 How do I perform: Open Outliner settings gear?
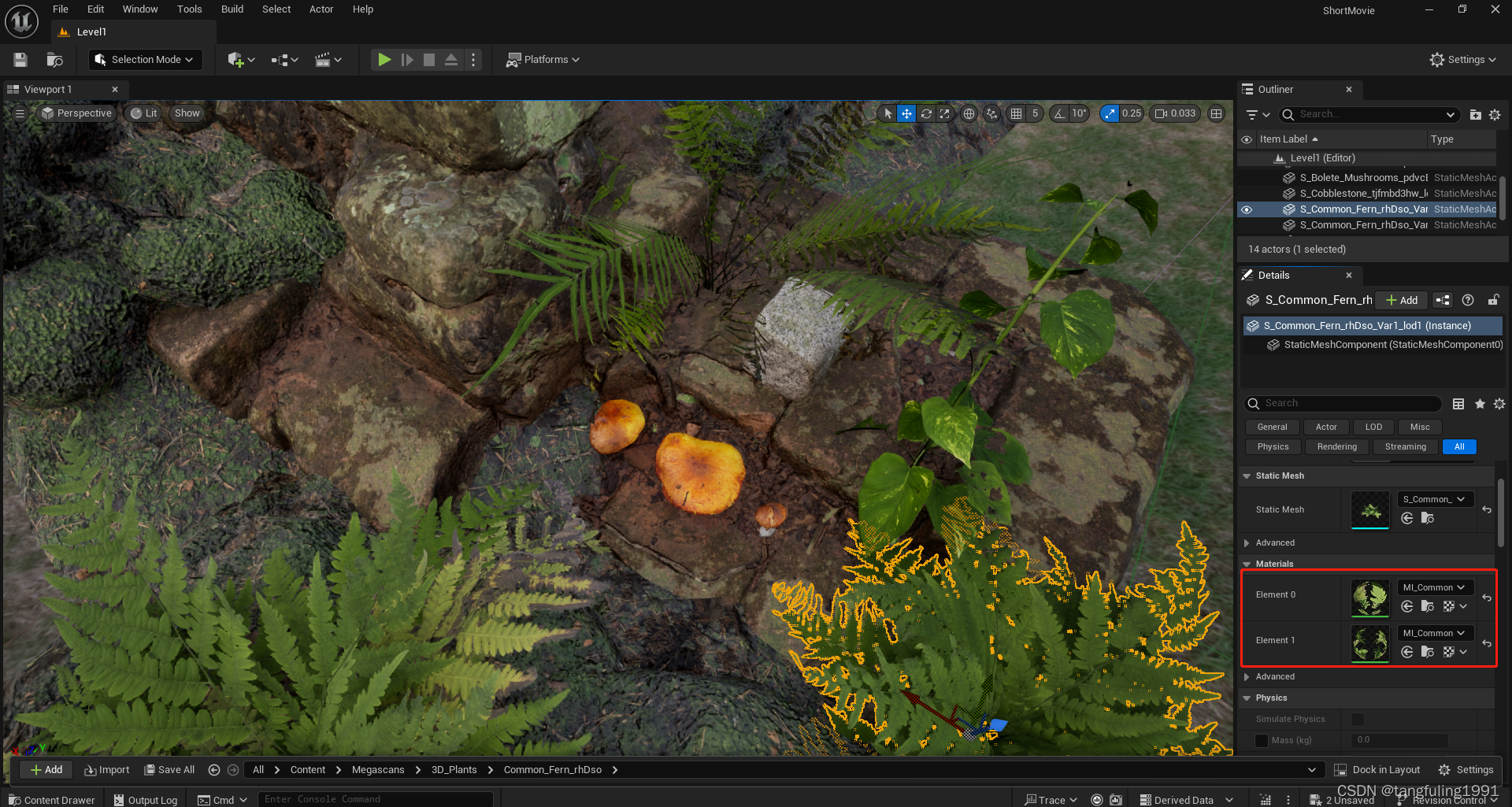[1495, 114]
